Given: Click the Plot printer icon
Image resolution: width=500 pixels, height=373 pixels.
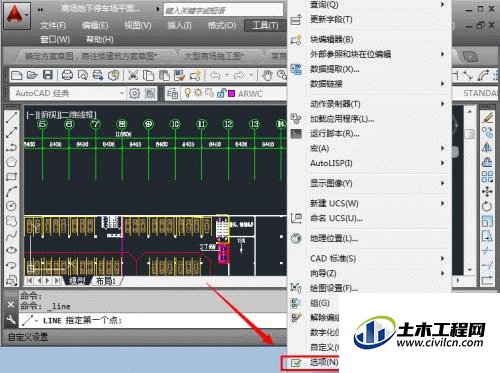Looking at the screenshot, I should 67,75.
